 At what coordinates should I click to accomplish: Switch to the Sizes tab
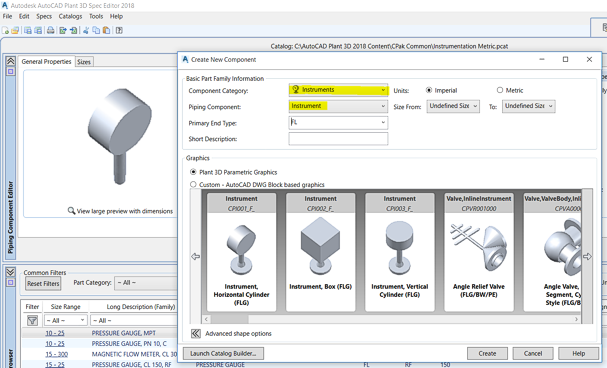[x=84, y=62]
